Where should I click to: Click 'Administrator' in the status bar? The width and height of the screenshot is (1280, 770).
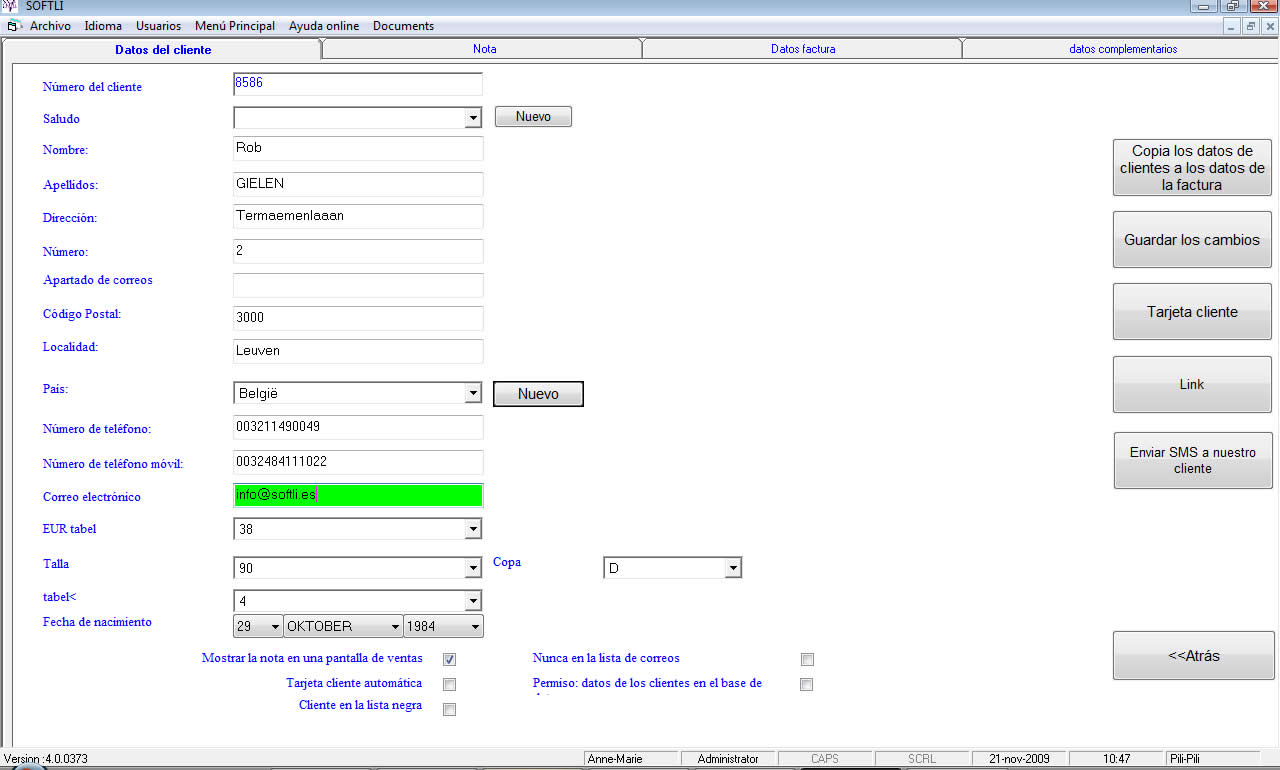point(728,759)
